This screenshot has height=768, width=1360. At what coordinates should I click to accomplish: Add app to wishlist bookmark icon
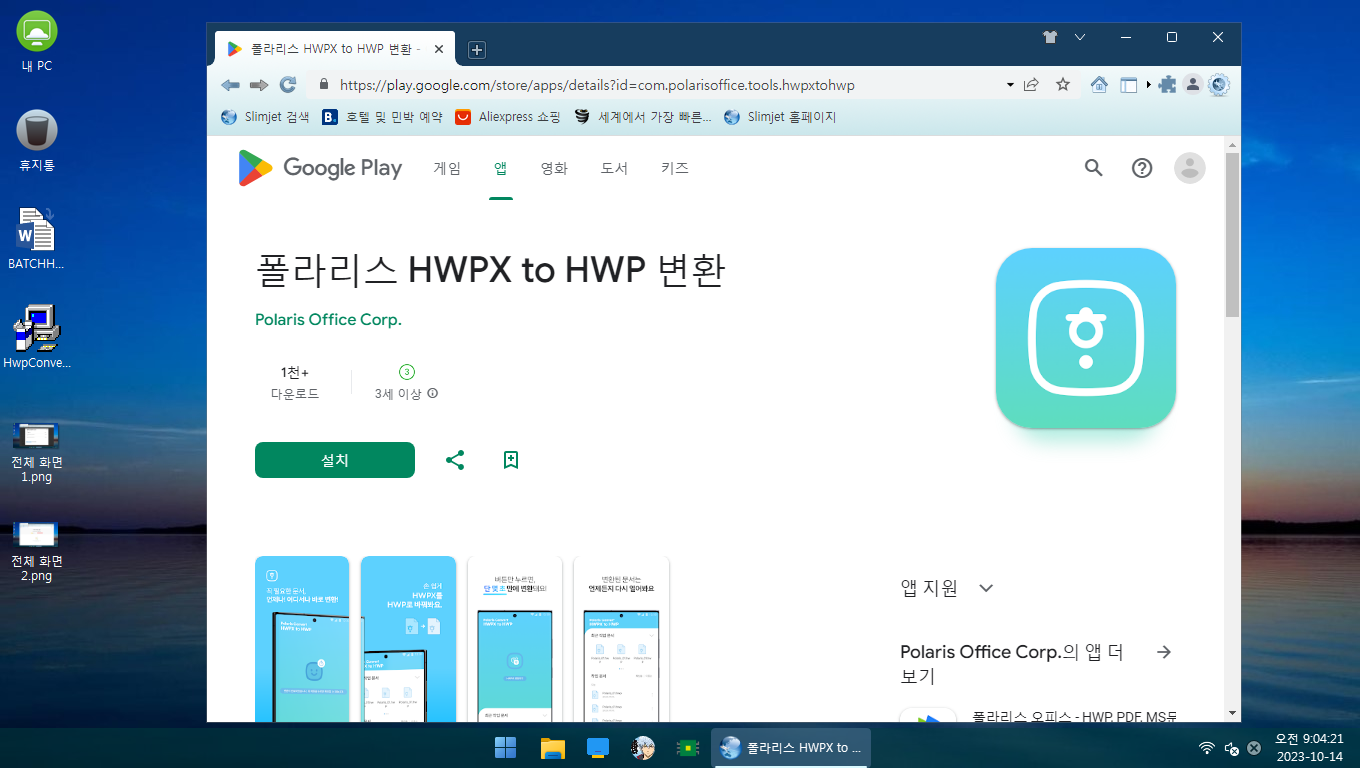(x=511, y=460)
